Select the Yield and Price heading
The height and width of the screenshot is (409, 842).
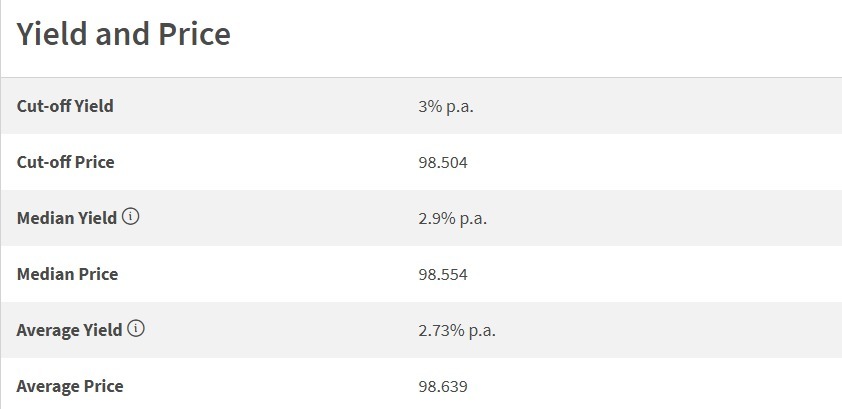pyautogui.click(x=124, y=34)
